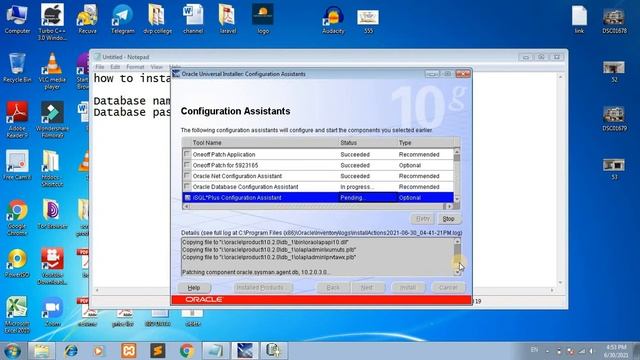Open the logo image on desktop
640x360 pixels.
(x=263, y=20)
